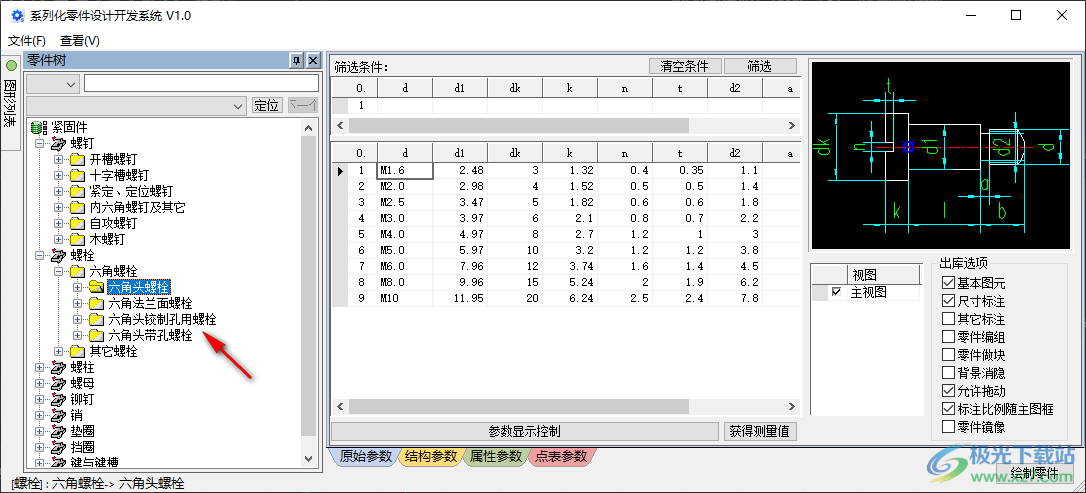Collapse the 六角螺栓 node

pos(59,271)
